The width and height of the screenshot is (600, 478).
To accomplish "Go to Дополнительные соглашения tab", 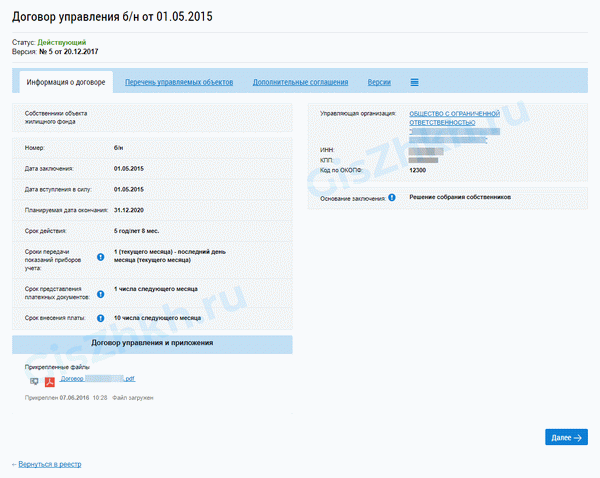I will [x=300, y=82].
